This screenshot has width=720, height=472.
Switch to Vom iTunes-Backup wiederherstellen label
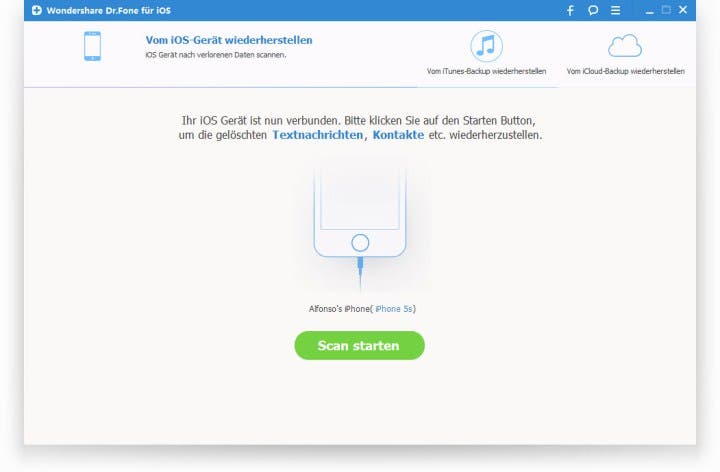(486, 71)
